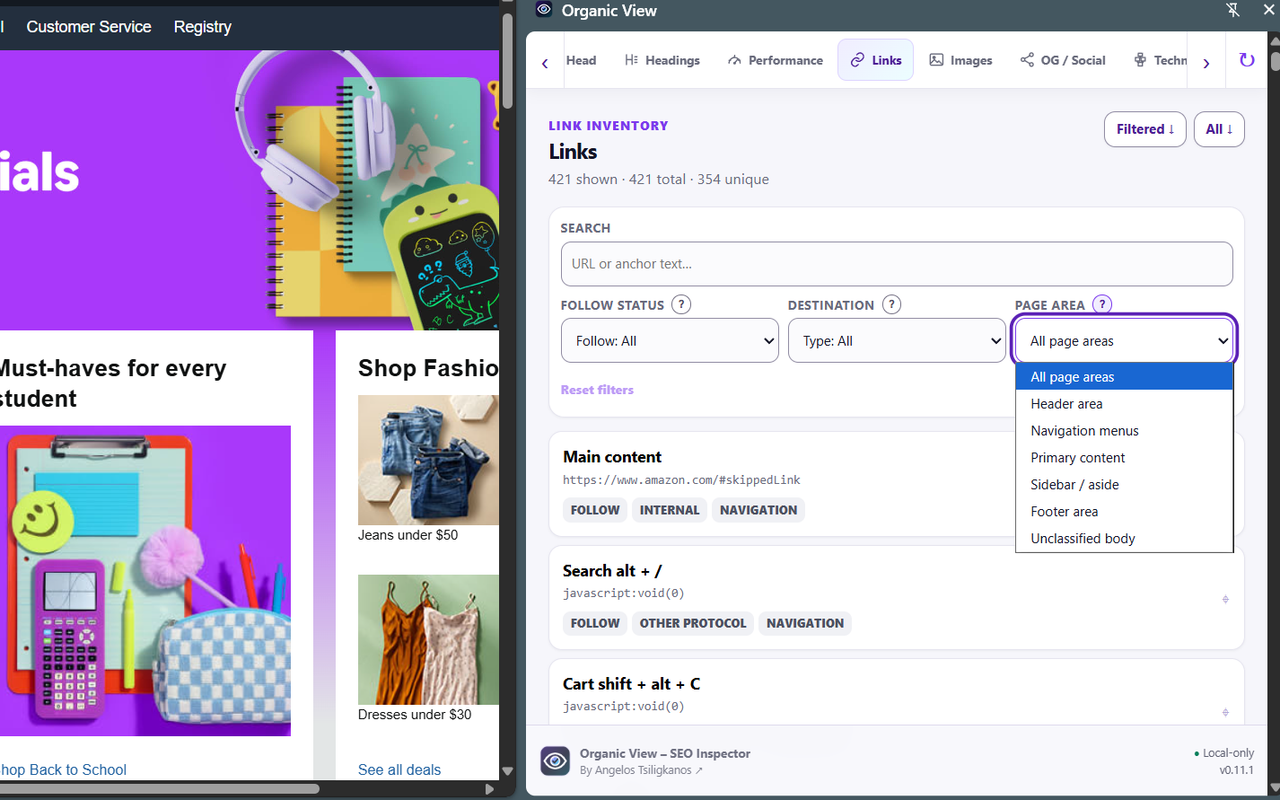This screenshot has height=800, width=1280.
Task: Select the Links tab
Action: pyautogui.click(x=876, y=60)
